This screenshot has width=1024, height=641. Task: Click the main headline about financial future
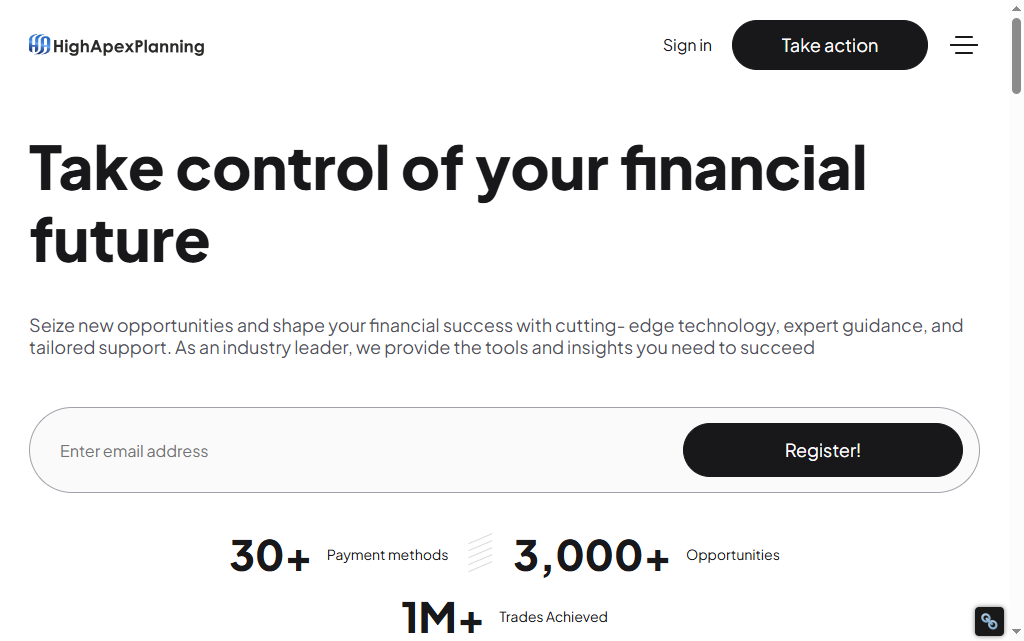[x=448, y=204]
